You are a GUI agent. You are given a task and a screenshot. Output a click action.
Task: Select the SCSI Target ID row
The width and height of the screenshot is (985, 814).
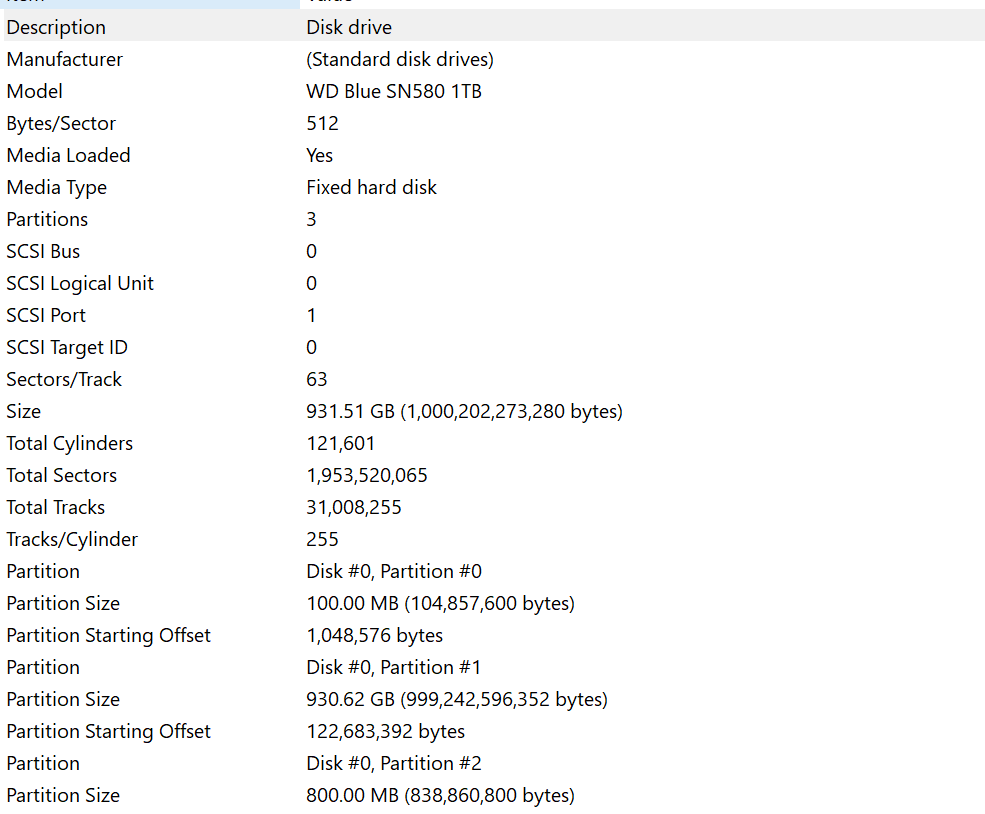(x=67, y=347)
